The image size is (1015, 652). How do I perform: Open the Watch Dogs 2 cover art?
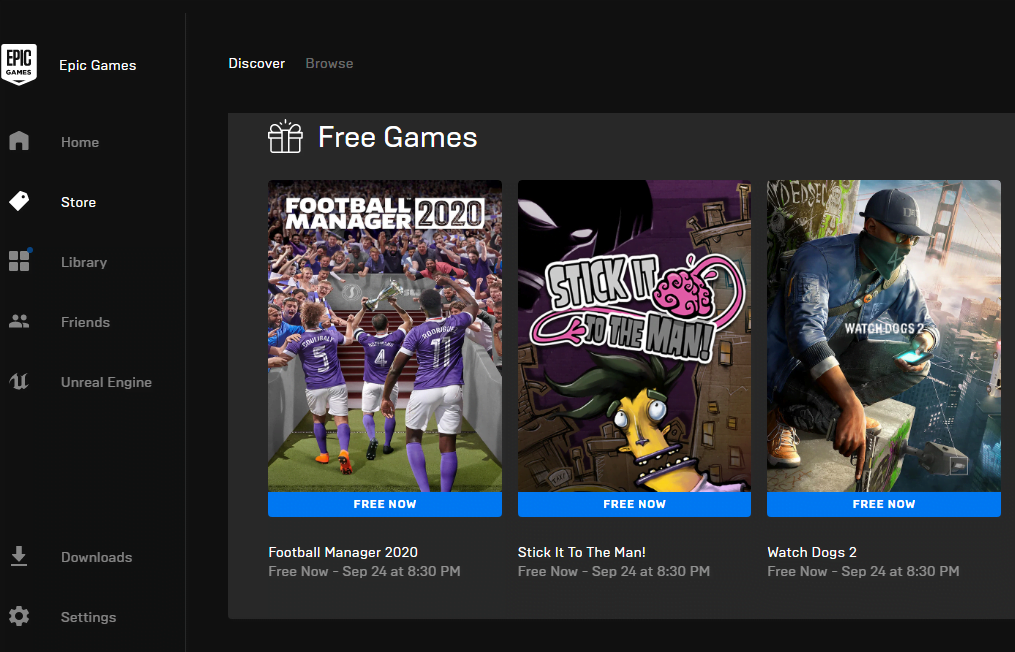click(x=884, y=336)
